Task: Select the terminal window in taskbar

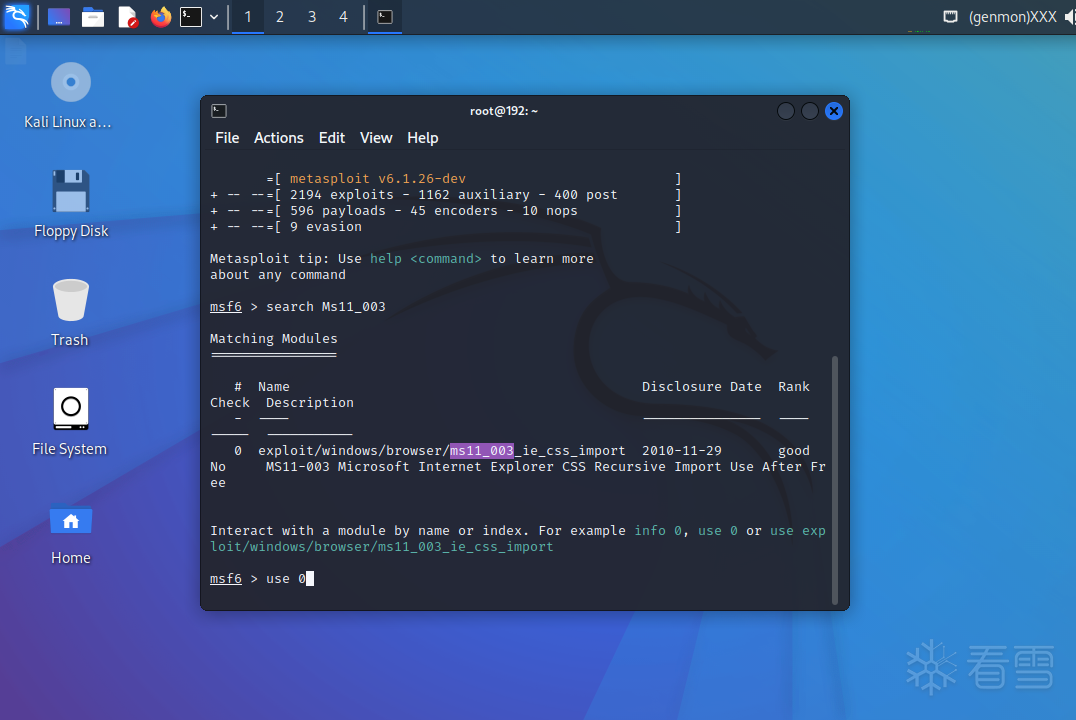Action: pyautogui.click(x=385, y=16)
